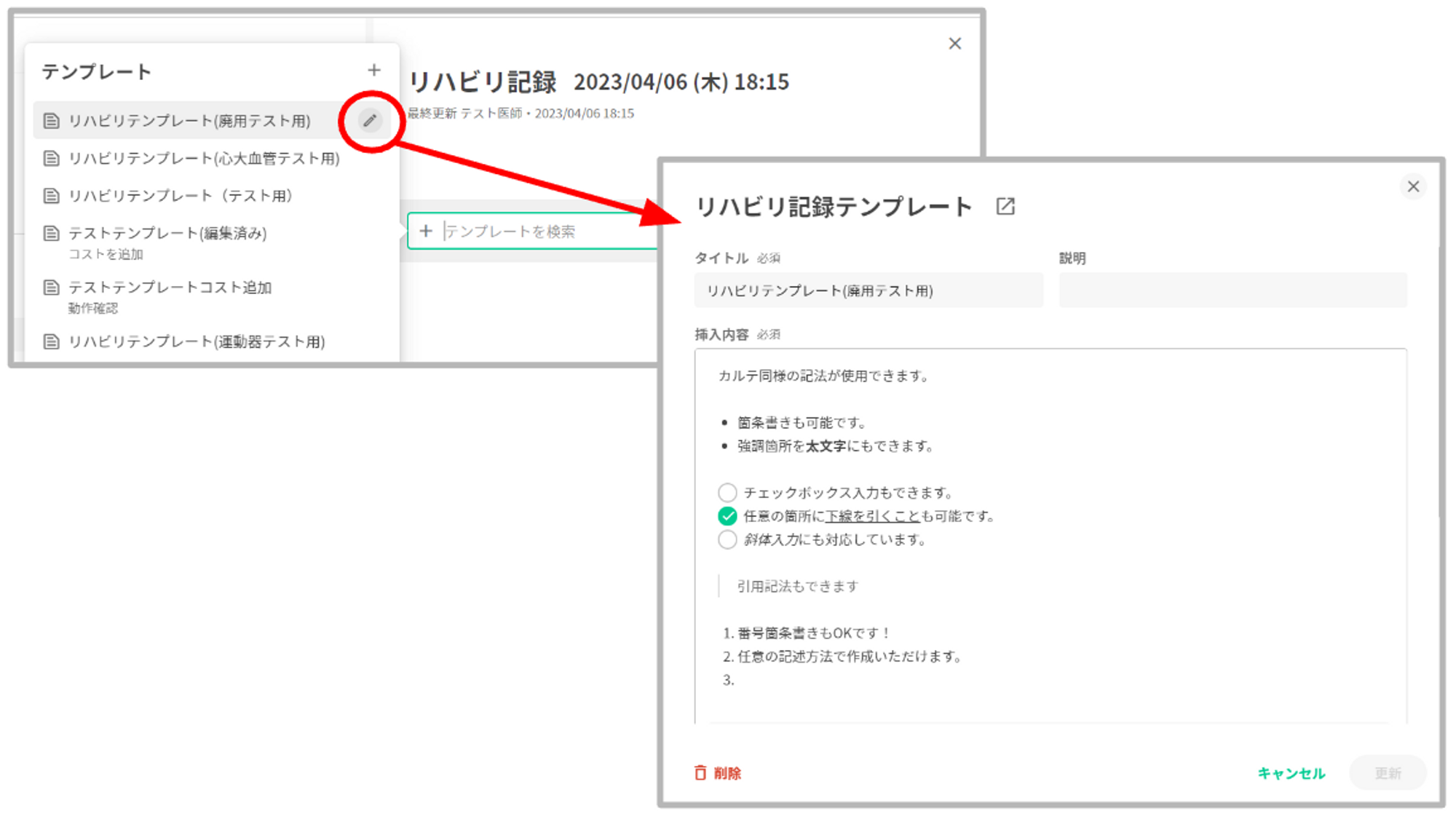Close the リハビリ記録 window
1456x819 pixels.
click(x=955, y=44)
